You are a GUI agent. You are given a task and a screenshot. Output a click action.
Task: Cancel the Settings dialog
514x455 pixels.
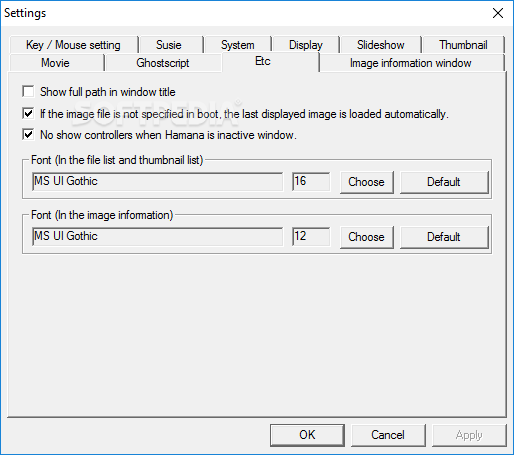(388, 435)
